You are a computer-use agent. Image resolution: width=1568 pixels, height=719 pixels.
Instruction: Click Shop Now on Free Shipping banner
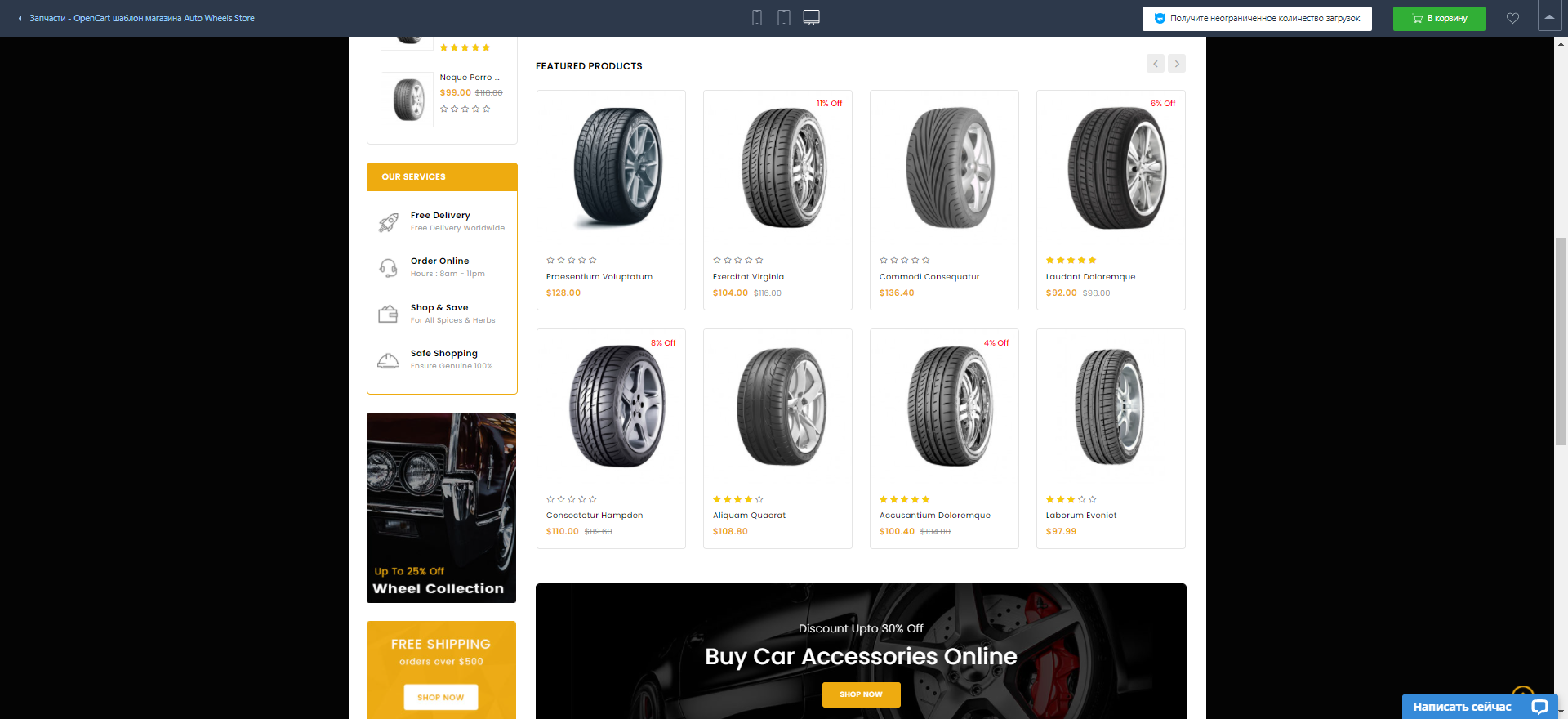click(440, 697)
